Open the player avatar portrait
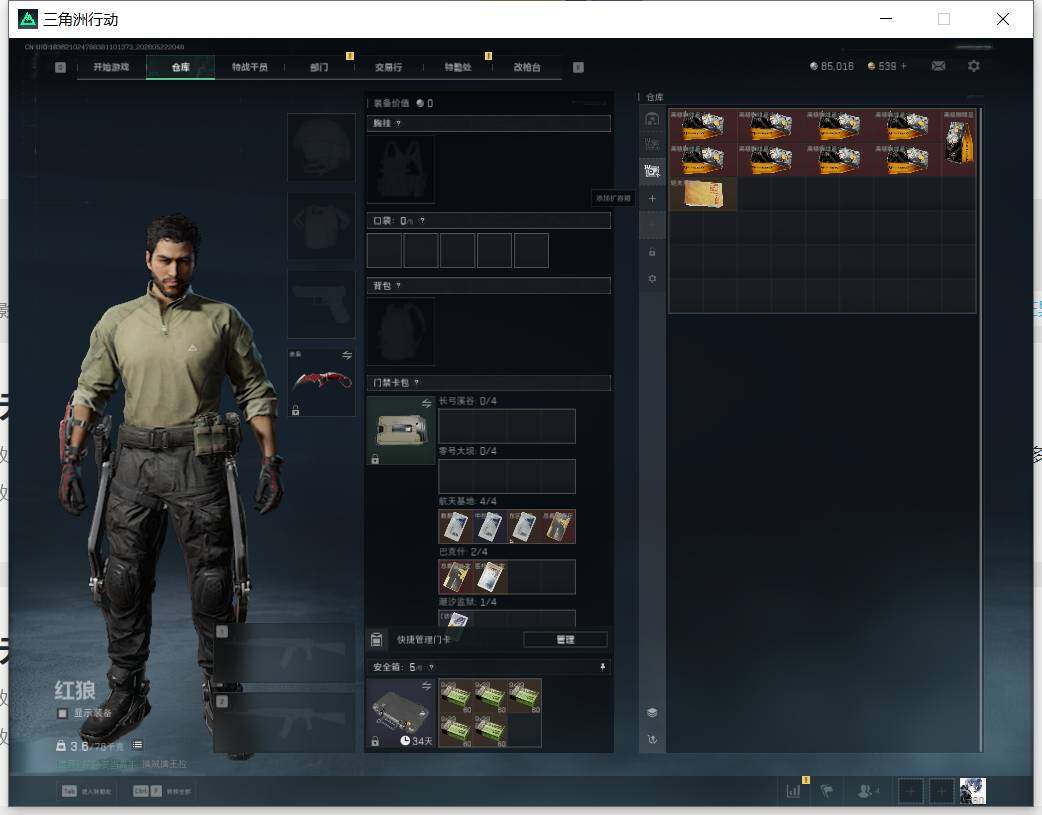Screen dimensions: 1042x815 pos(972,791)
